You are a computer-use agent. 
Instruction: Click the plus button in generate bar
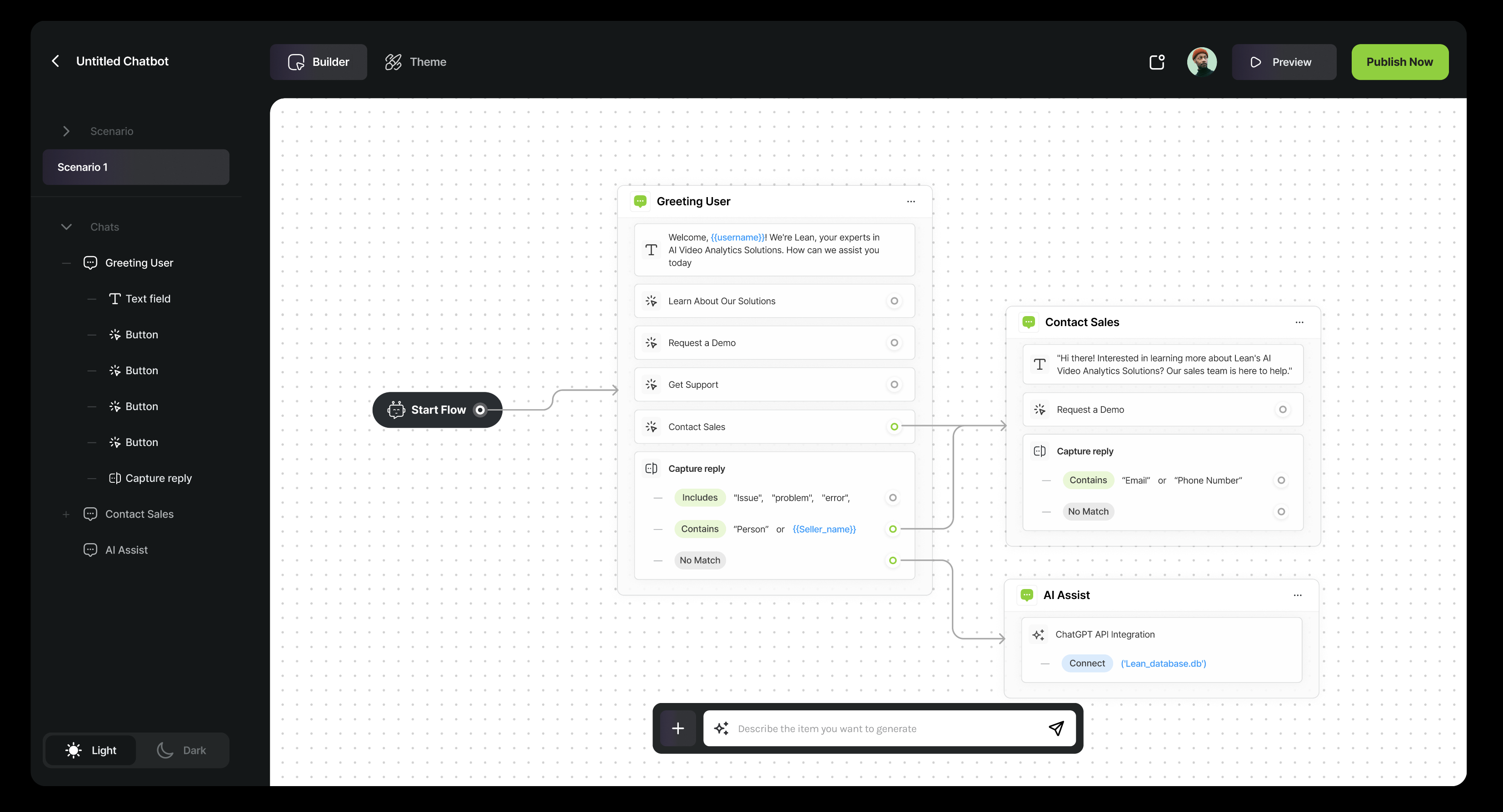coord(677,728)
